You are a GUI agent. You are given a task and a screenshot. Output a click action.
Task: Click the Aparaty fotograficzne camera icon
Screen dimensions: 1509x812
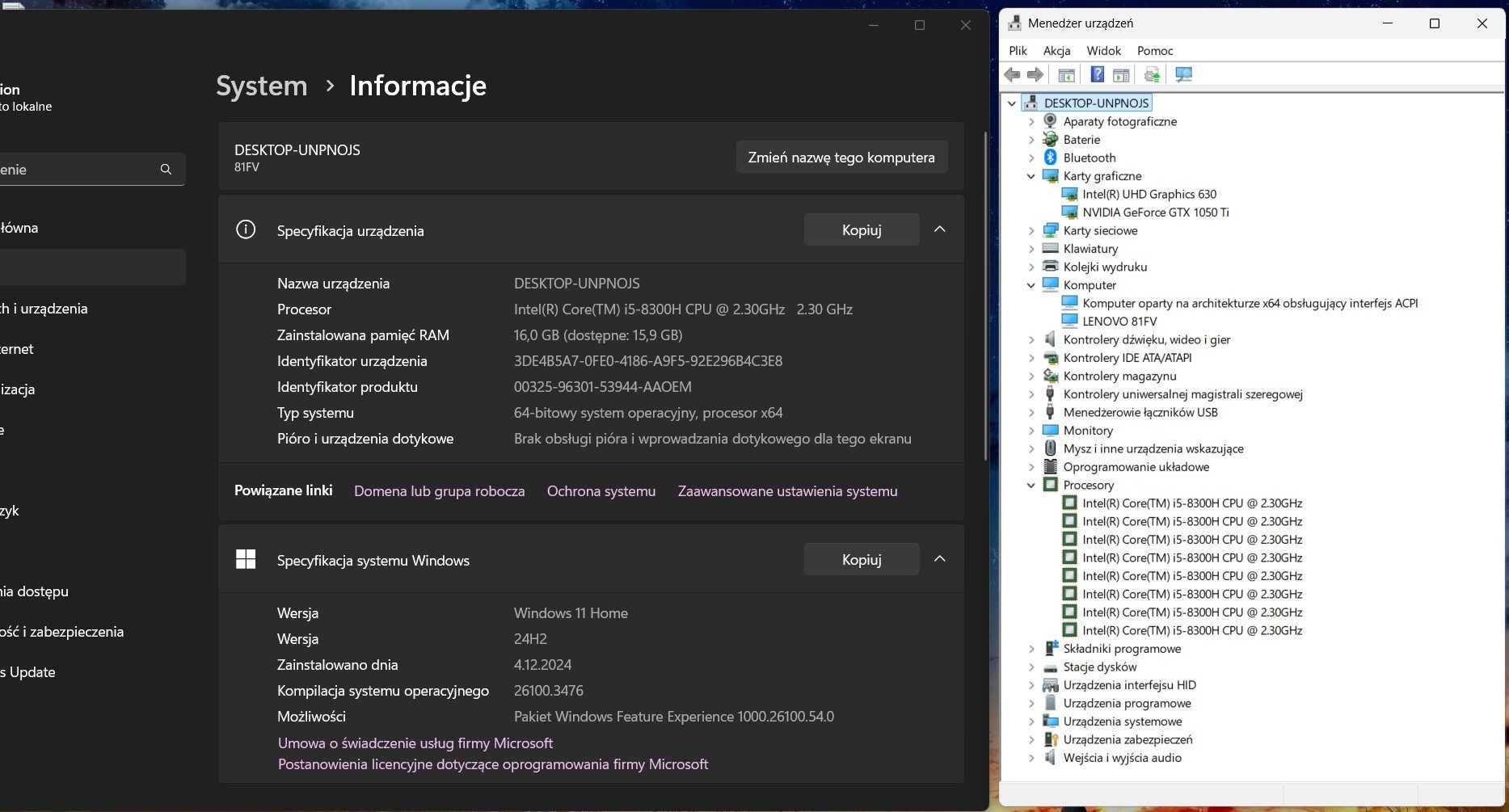(1050, 121)
